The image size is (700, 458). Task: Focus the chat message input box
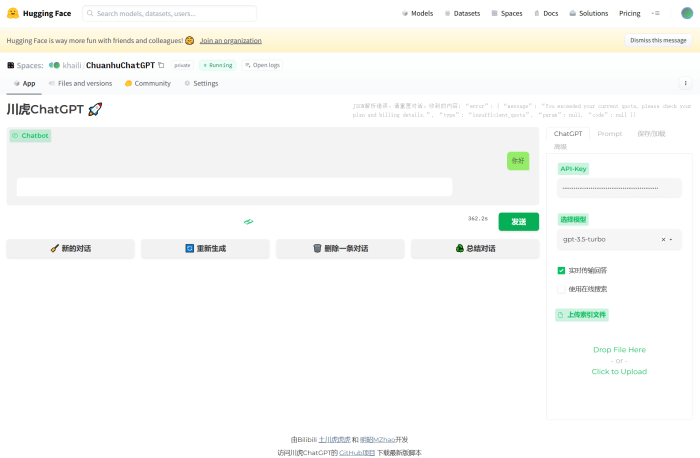point(234,187)
